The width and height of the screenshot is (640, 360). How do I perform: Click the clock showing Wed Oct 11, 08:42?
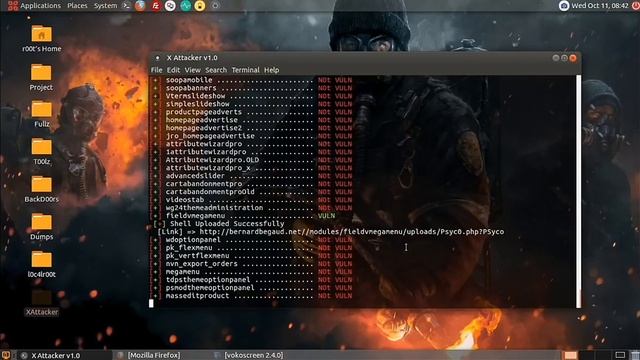[600, 6]
